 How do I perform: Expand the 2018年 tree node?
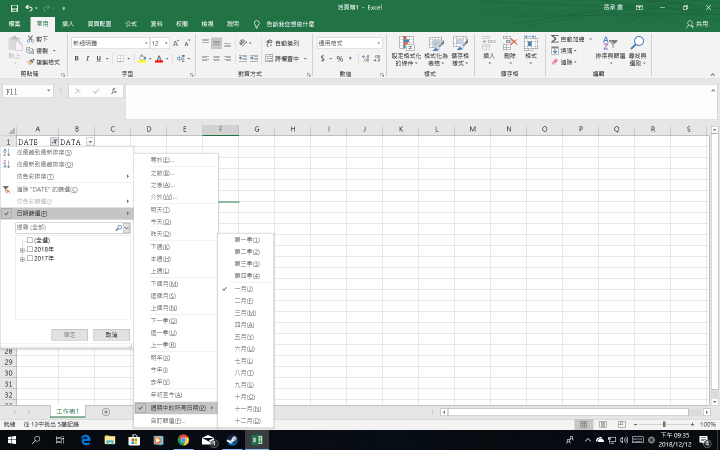click(x=22, y=250)
